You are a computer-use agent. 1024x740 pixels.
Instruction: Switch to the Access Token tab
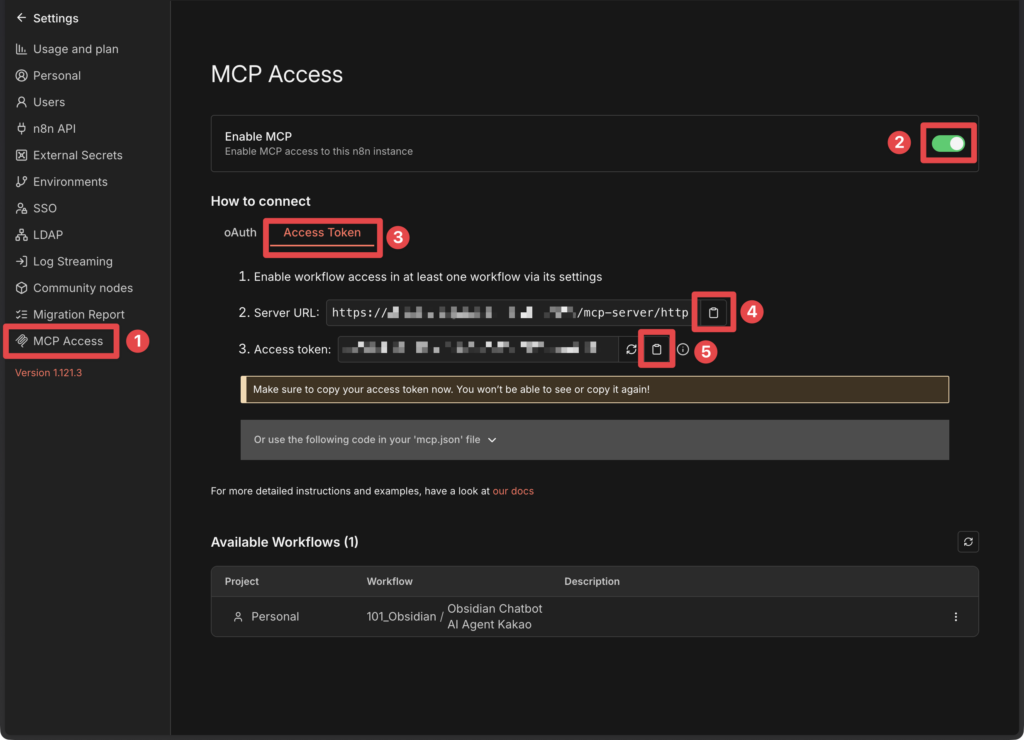(321, 231)
